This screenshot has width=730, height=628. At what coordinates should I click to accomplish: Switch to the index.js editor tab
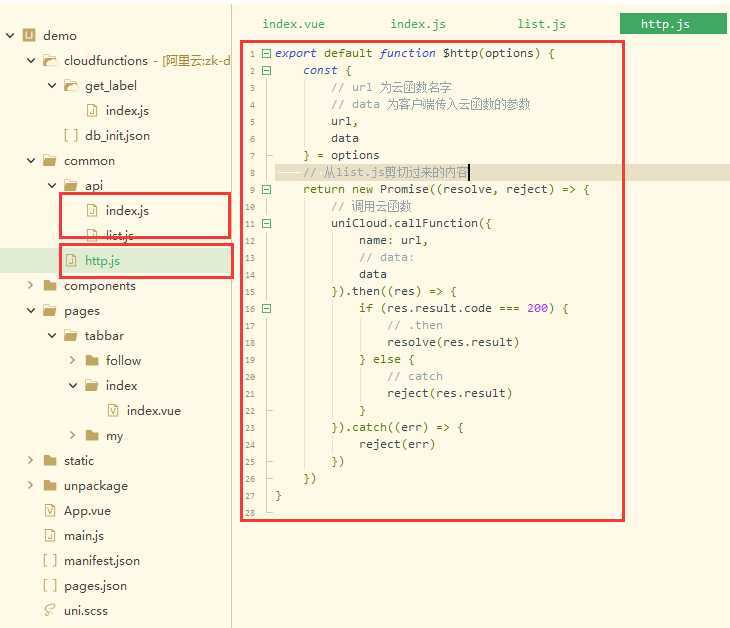(x=418, y=24)
